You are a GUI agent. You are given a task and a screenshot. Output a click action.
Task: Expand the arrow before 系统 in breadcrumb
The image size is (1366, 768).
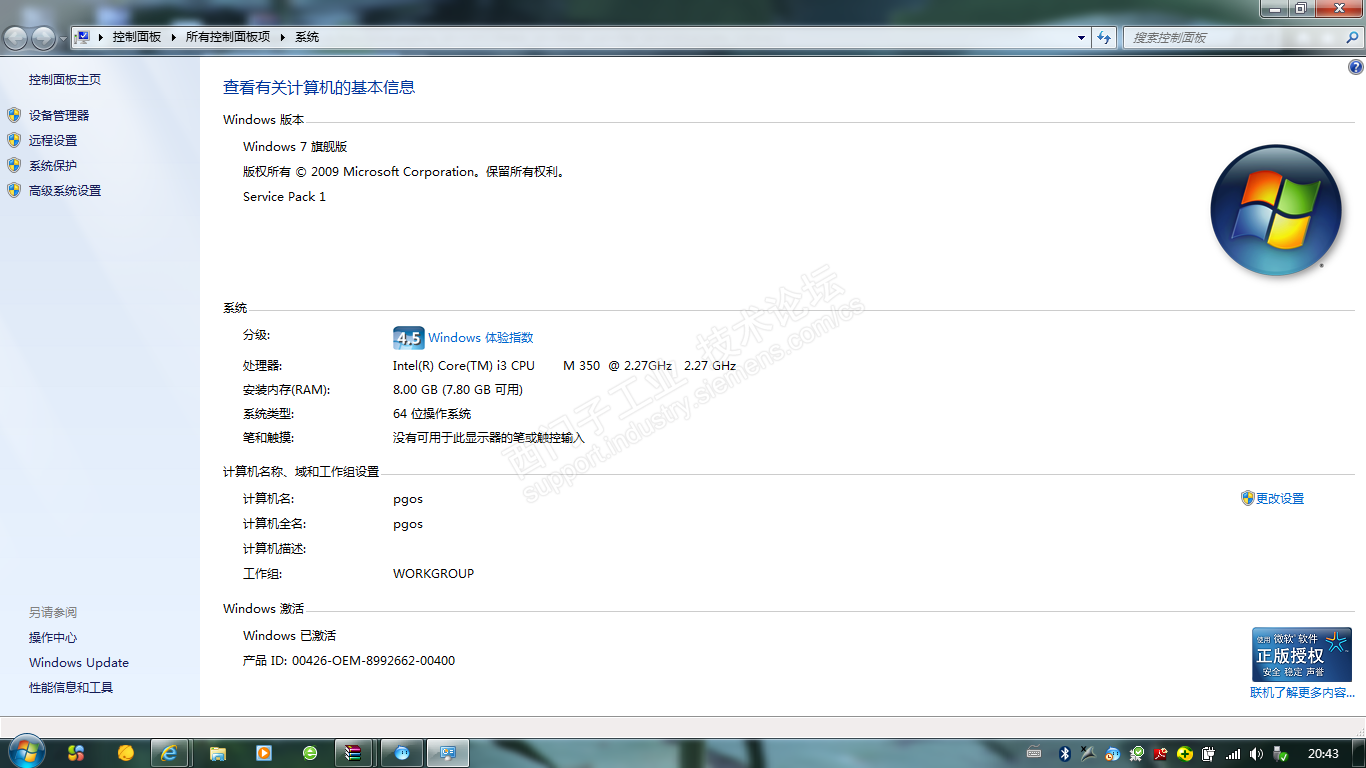[283, 37]
